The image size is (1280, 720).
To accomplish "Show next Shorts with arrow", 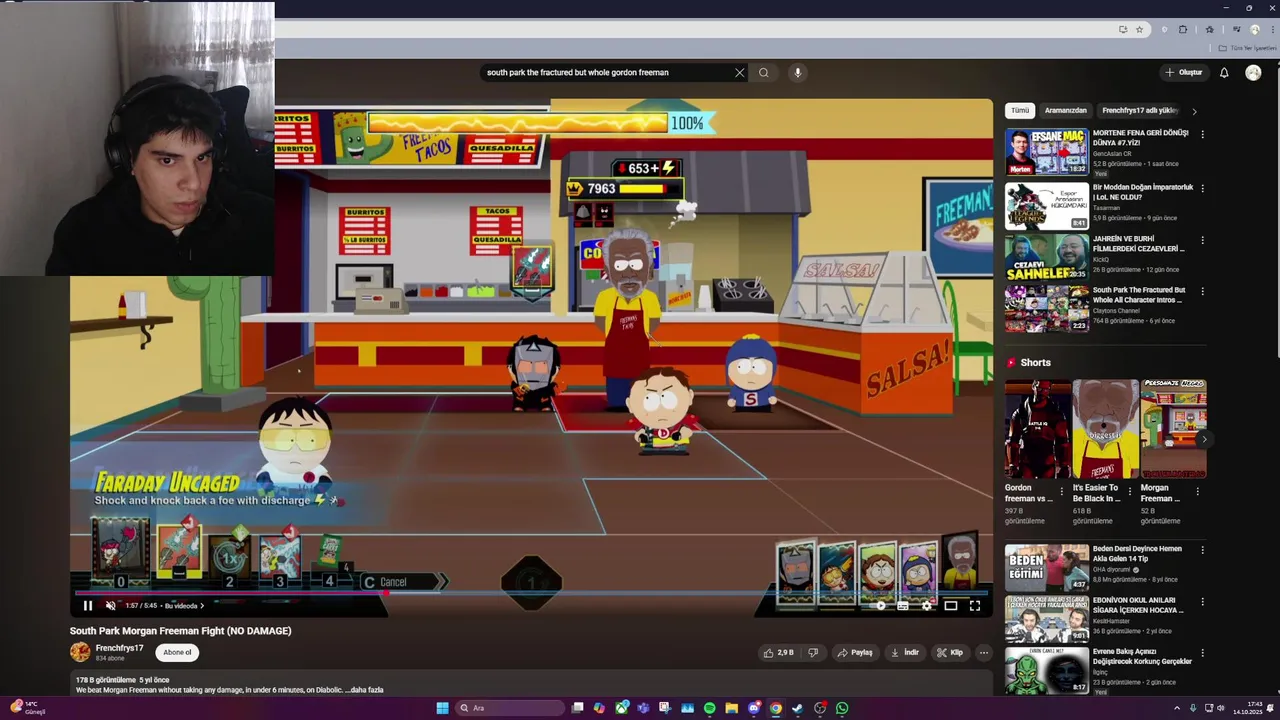I will coord(1204,439).
